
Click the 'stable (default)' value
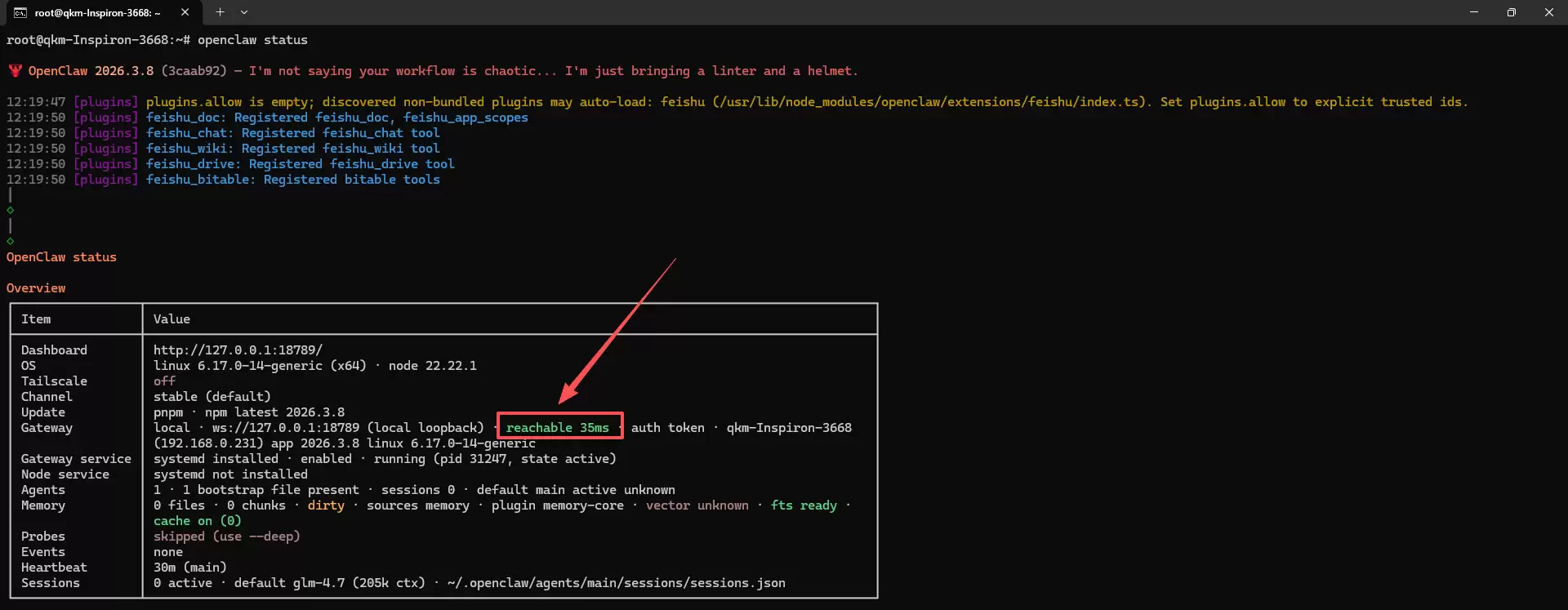[212, 397]
